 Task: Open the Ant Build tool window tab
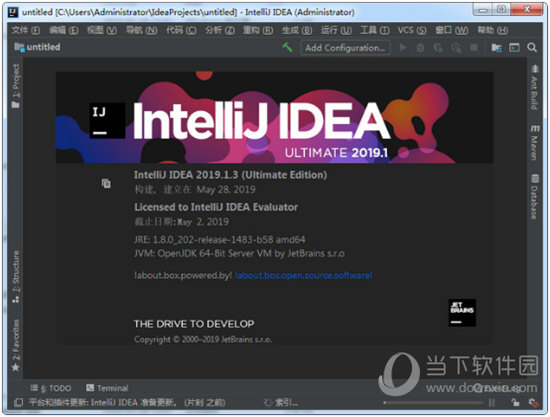coord(534,87)
